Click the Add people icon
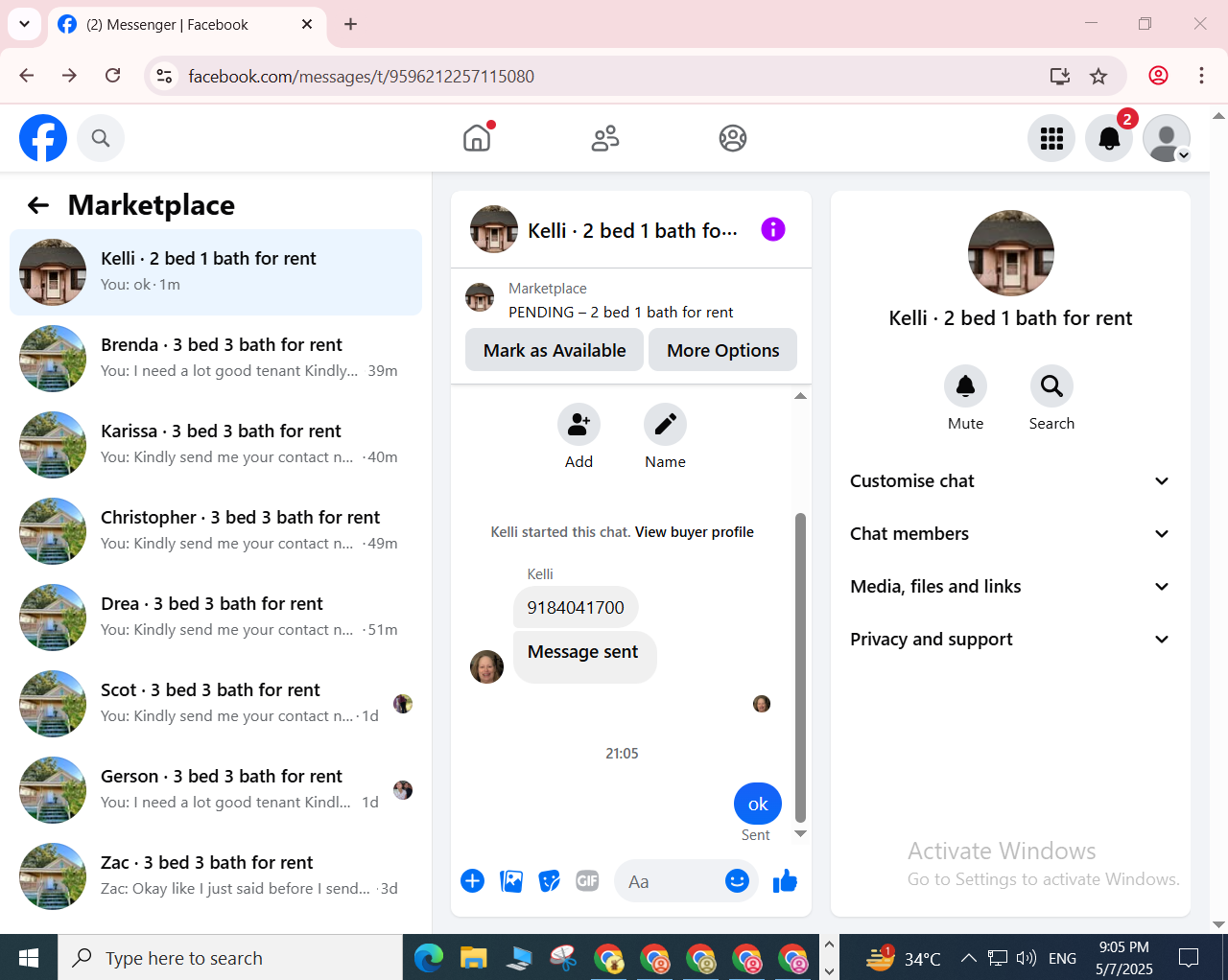The height and width of the screenshot is (980, 1228). click(579, 424)
